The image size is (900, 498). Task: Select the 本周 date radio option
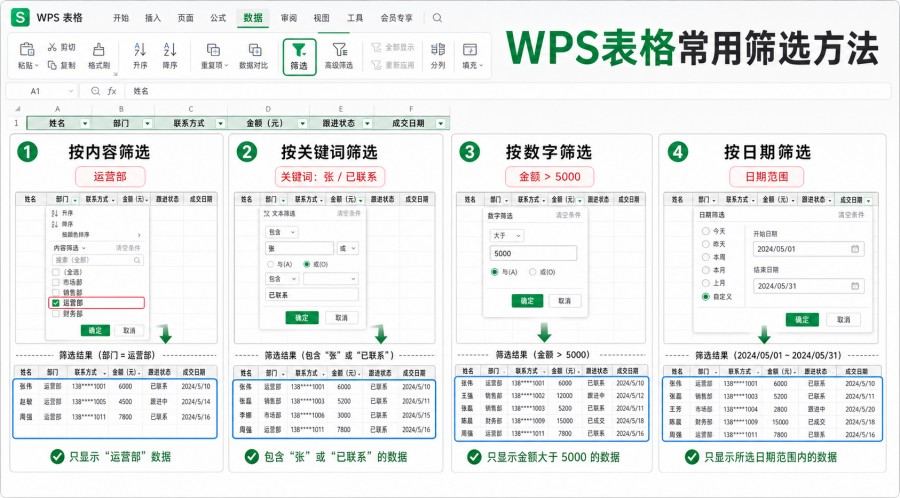pyautogui.click(x=705, y=257)
